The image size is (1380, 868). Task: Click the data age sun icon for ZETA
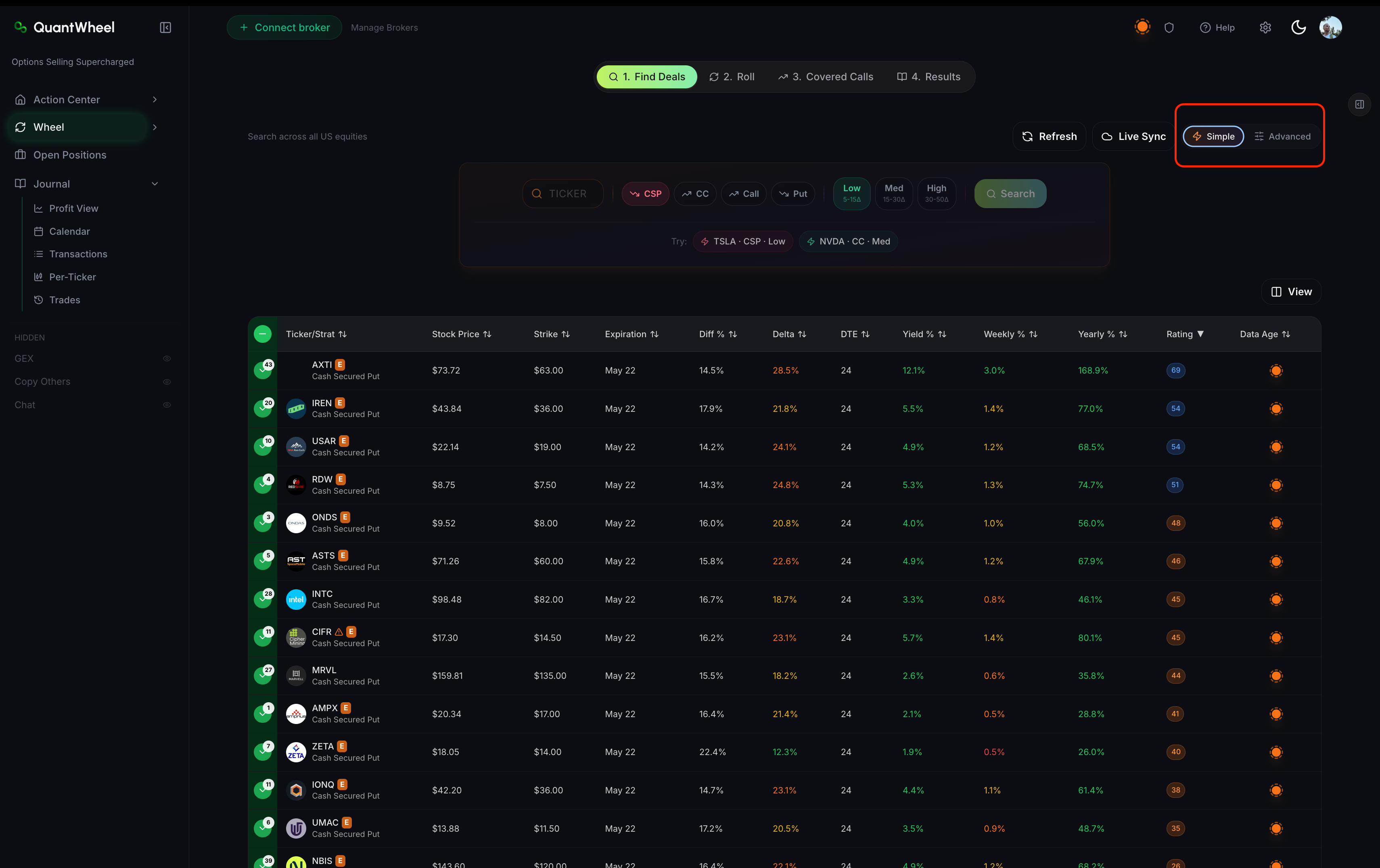click(1276, 752)
